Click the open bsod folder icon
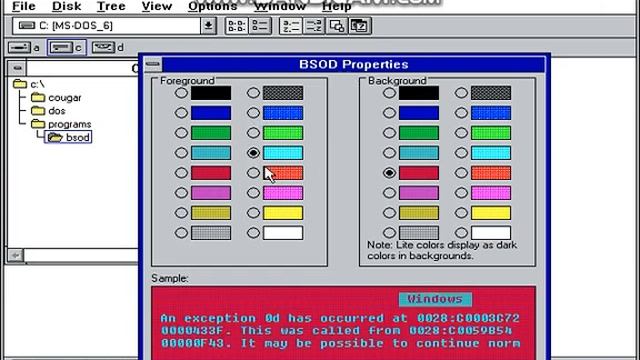Screen dimensions: 640x360 tap(55, 137)
